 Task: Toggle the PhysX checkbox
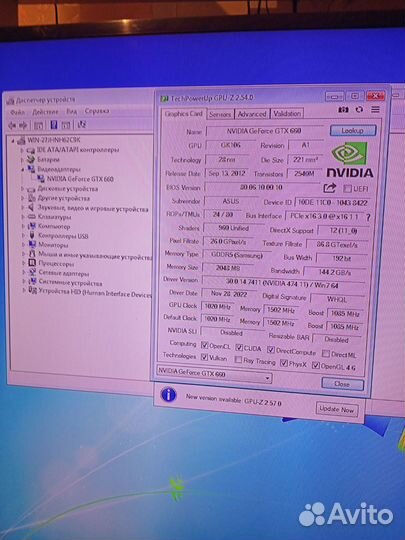pyautogui.click(x=284, y=363)
